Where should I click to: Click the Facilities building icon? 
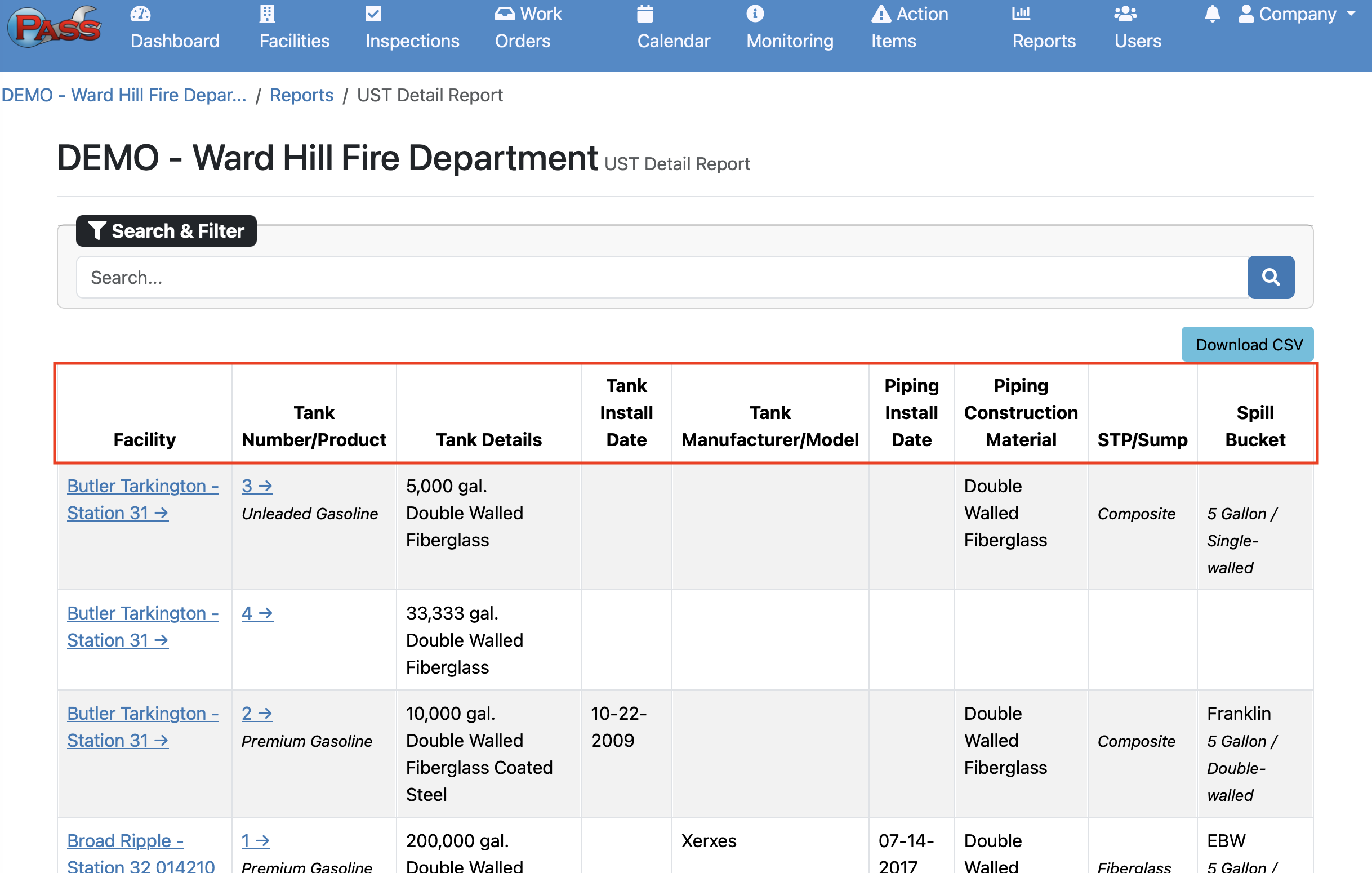tap(266, 13)
